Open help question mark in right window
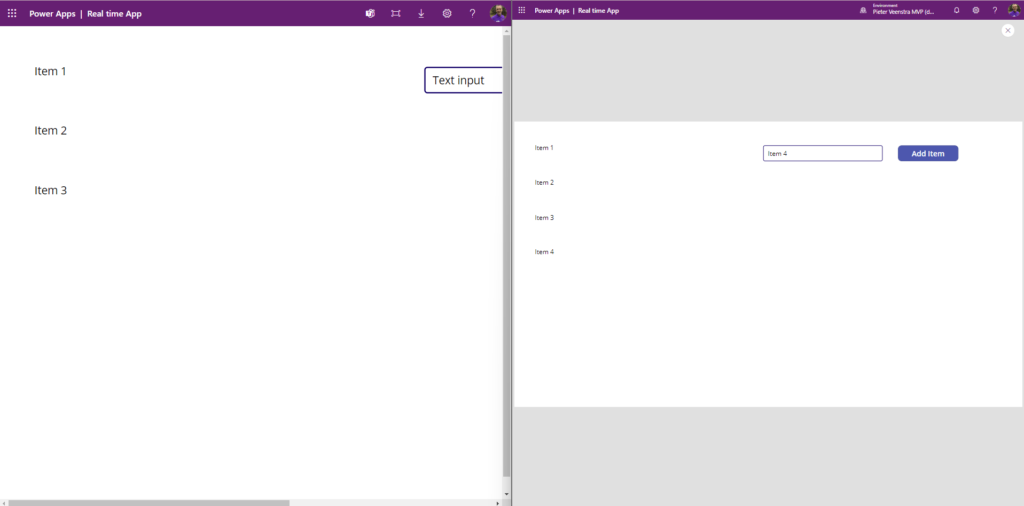1024x506 pixels. [995, 10]
